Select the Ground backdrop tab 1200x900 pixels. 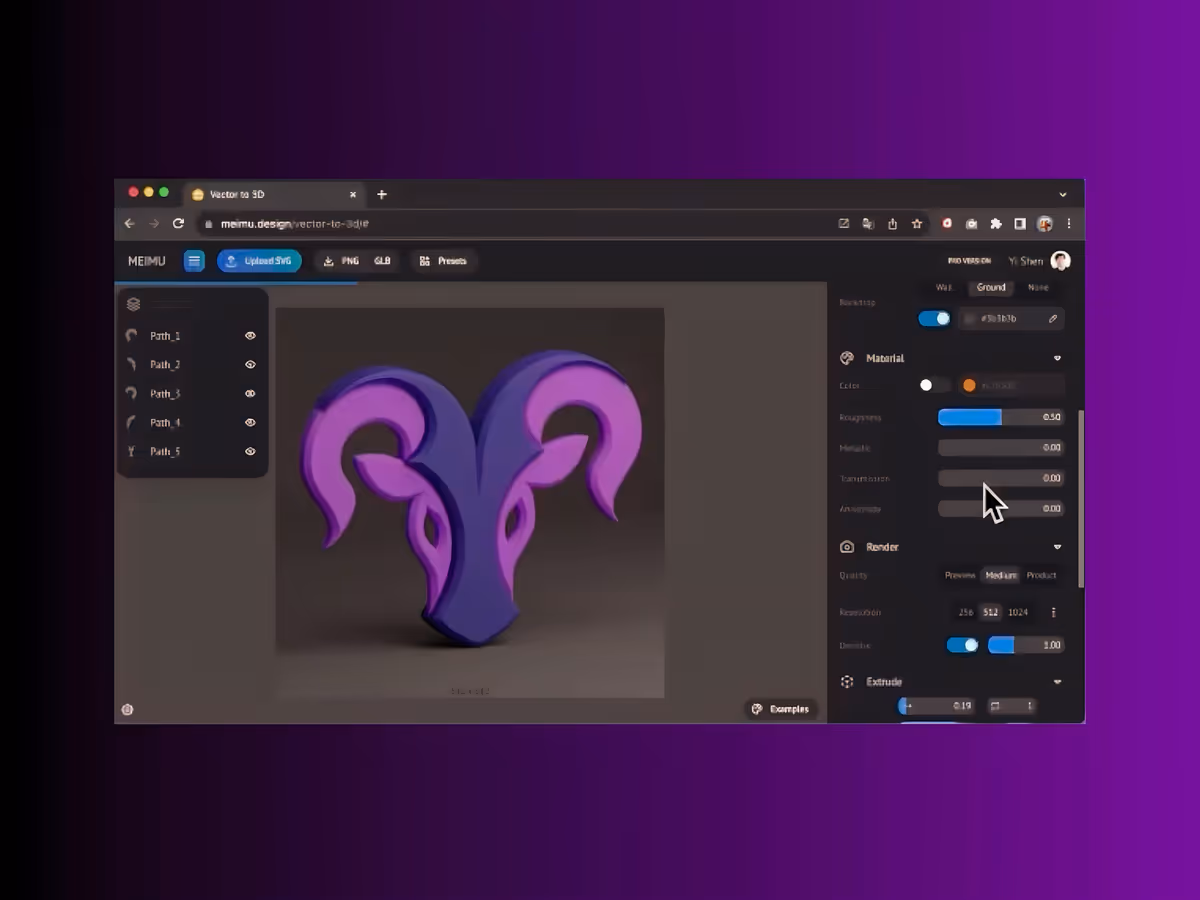pos(991,288)
